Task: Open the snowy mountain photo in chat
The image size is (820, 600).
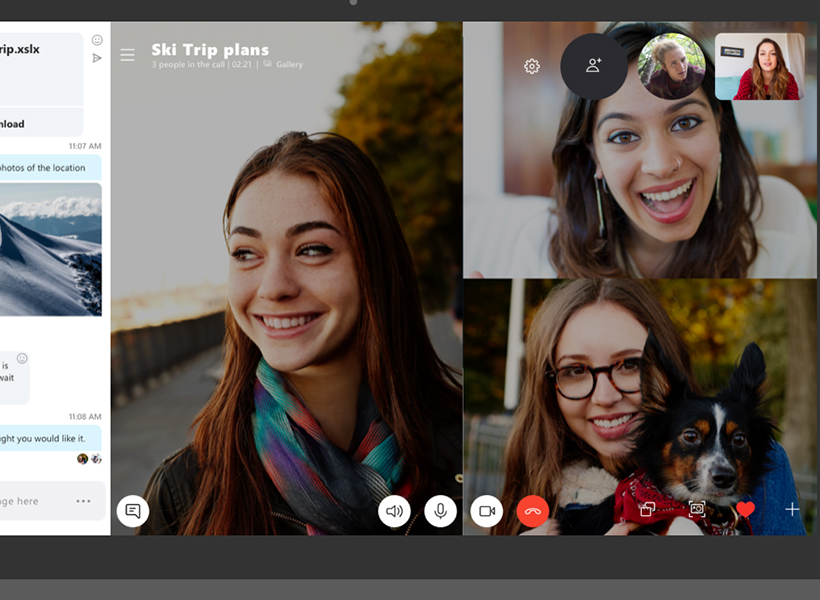Action: pos(50,249)
